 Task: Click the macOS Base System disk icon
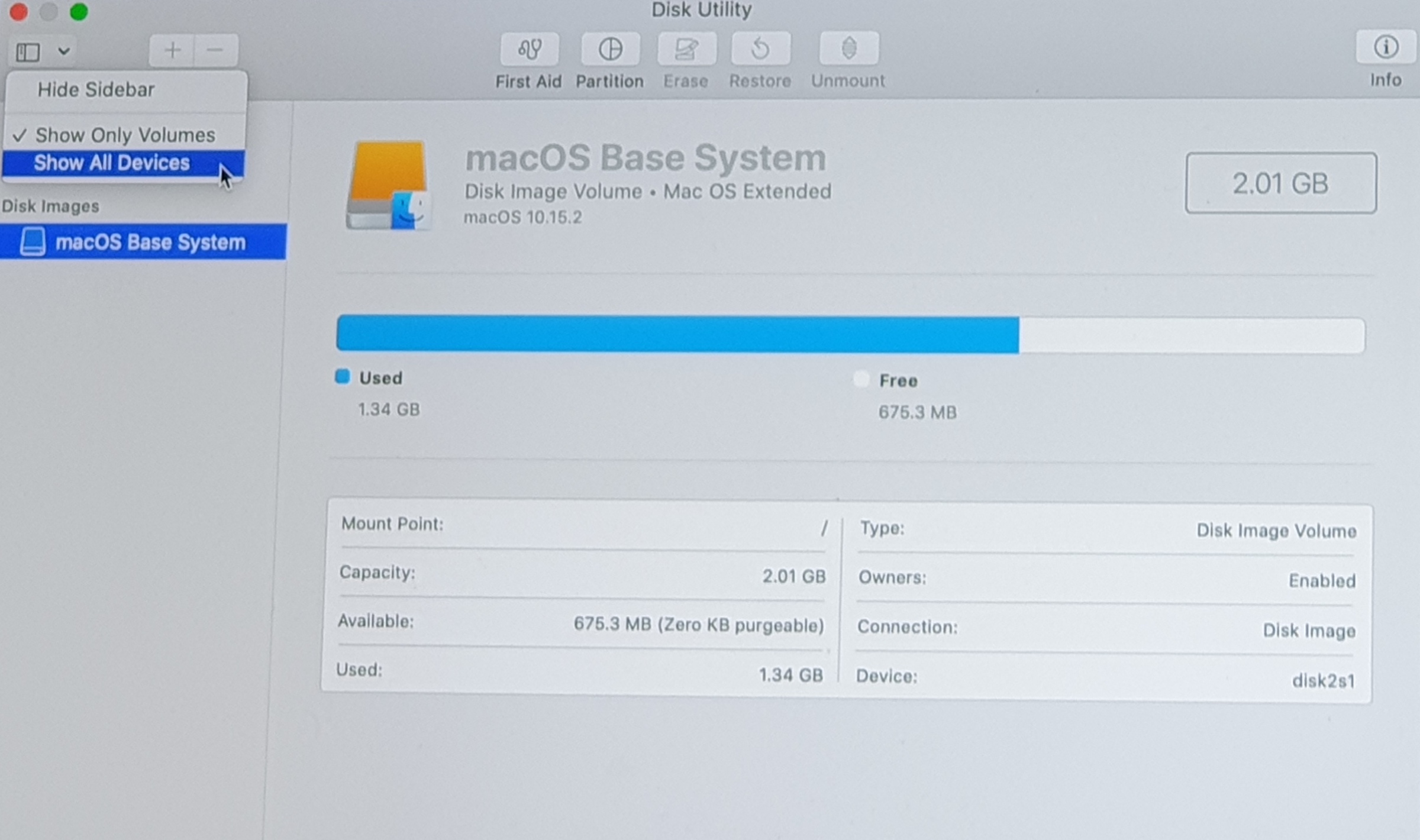click(x=388, y=185)
